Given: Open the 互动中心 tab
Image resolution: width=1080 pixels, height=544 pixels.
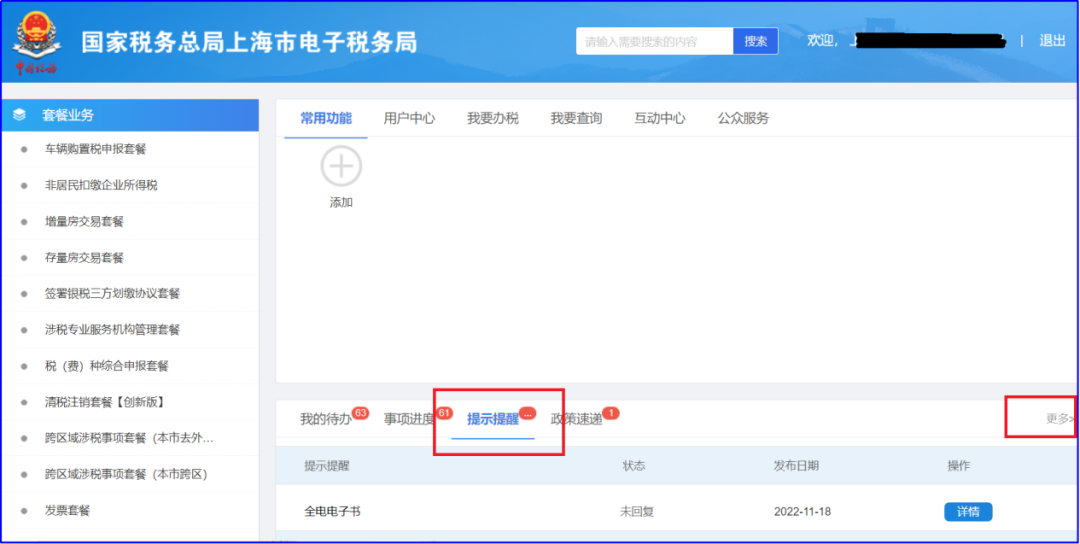Looking at the screenshot, I should click(x=659, y=118).
